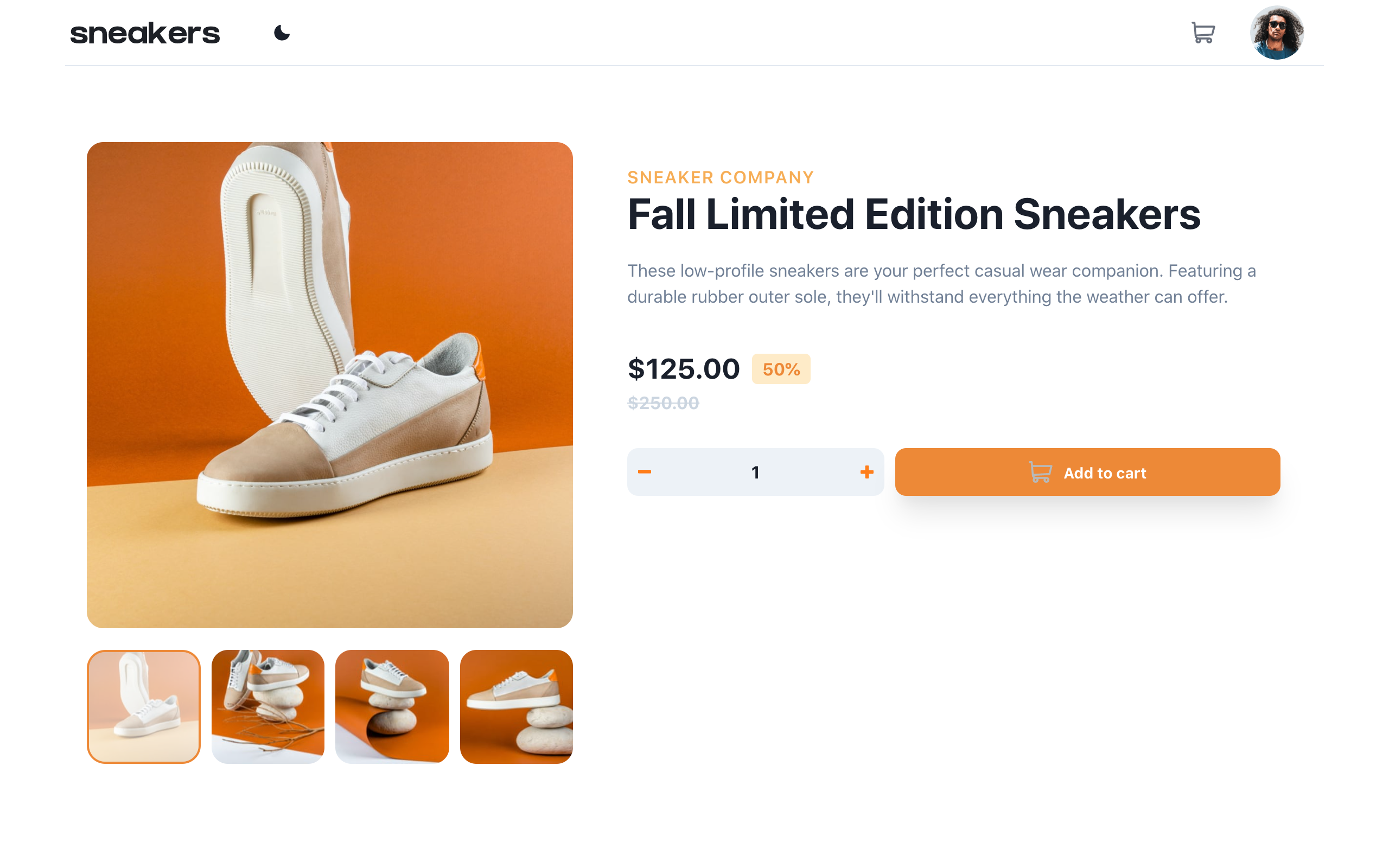Select the second sneaker thumbnail
Screen dimensions: 1389x868
[x=267, y=706]
